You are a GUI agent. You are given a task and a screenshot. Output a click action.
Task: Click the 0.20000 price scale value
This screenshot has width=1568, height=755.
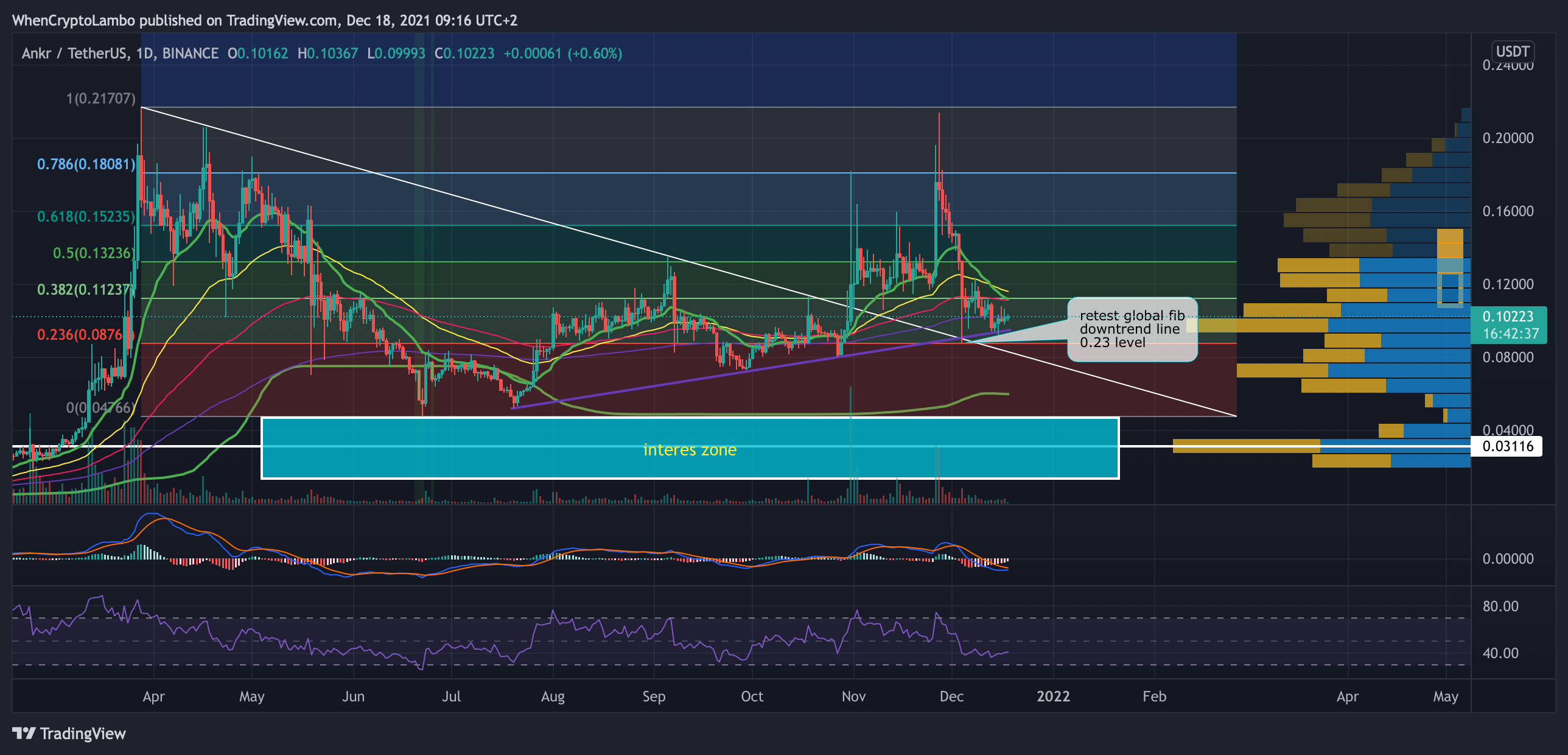(x=1508, y=138)
